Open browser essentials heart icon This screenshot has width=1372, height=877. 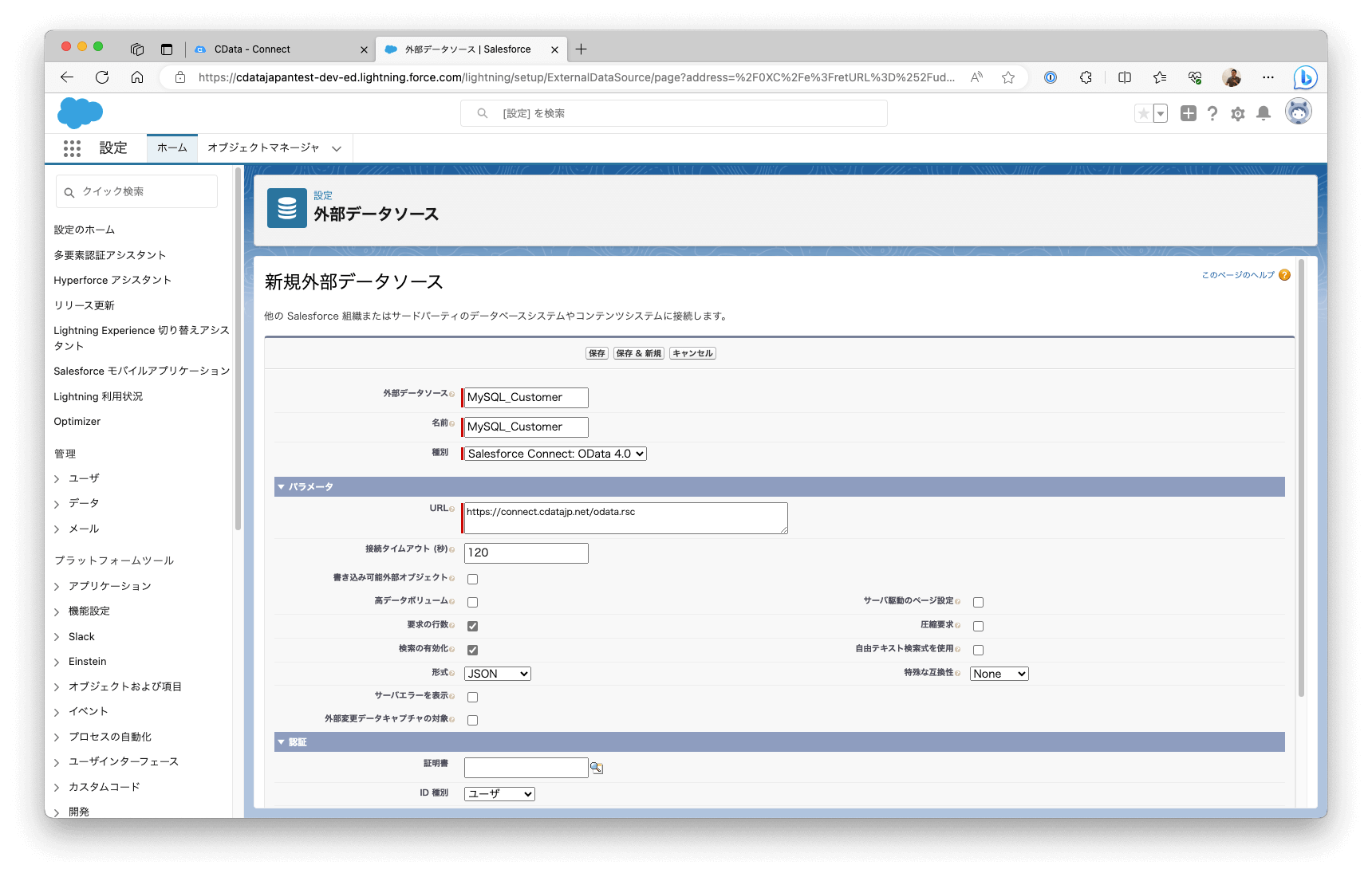coord(1195,77)
